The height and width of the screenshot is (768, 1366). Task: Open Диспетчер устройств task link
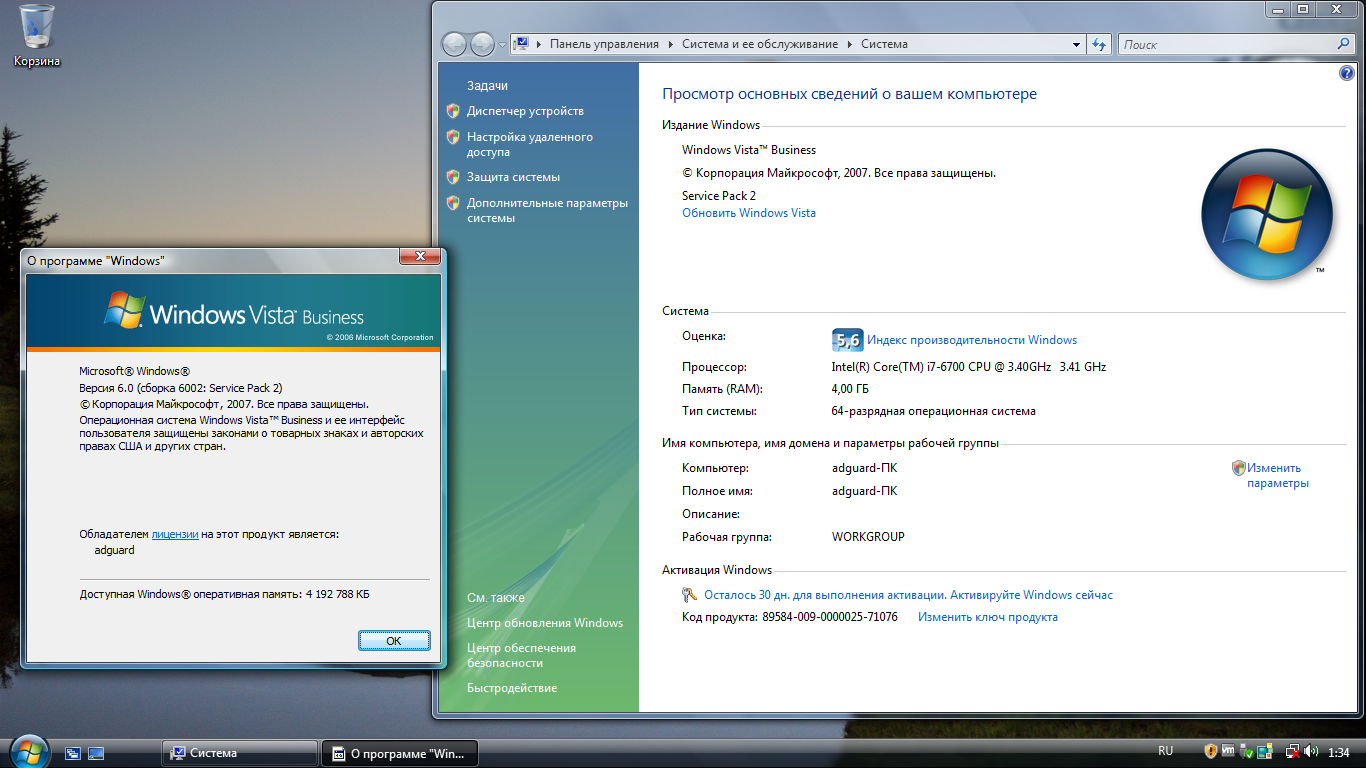pos(525,111)
